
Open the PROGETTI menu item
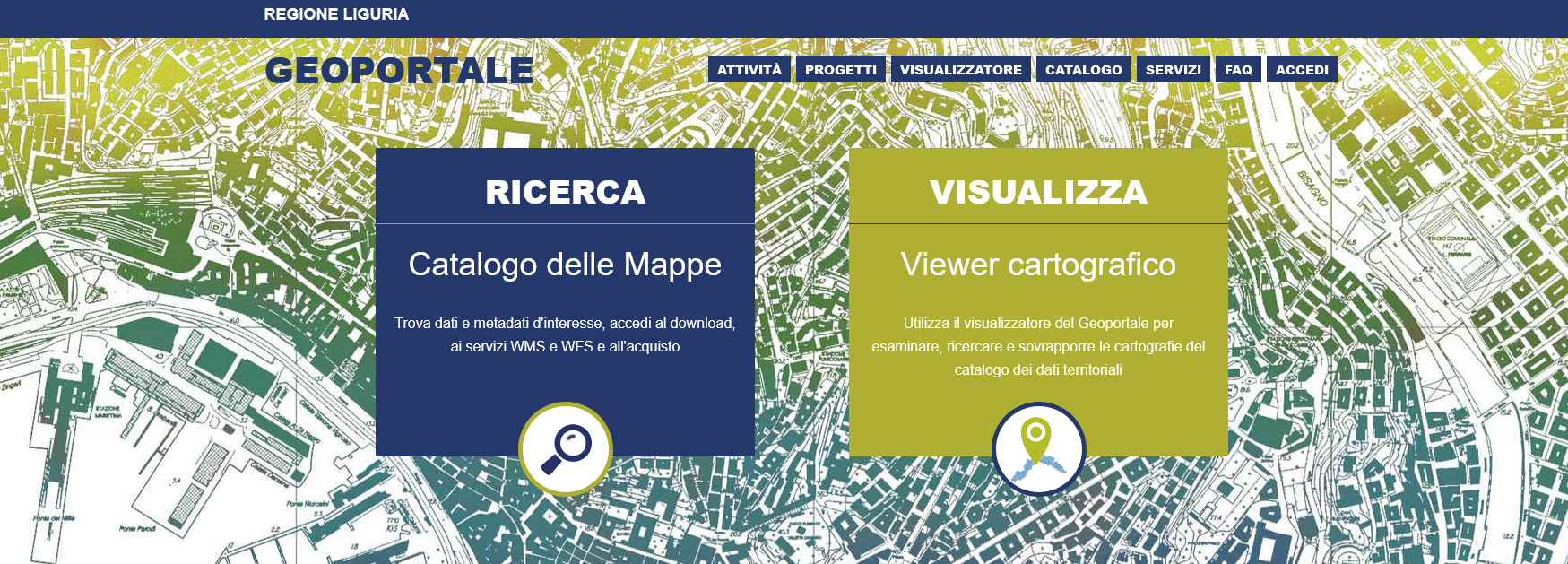click(x=840, y=69)
